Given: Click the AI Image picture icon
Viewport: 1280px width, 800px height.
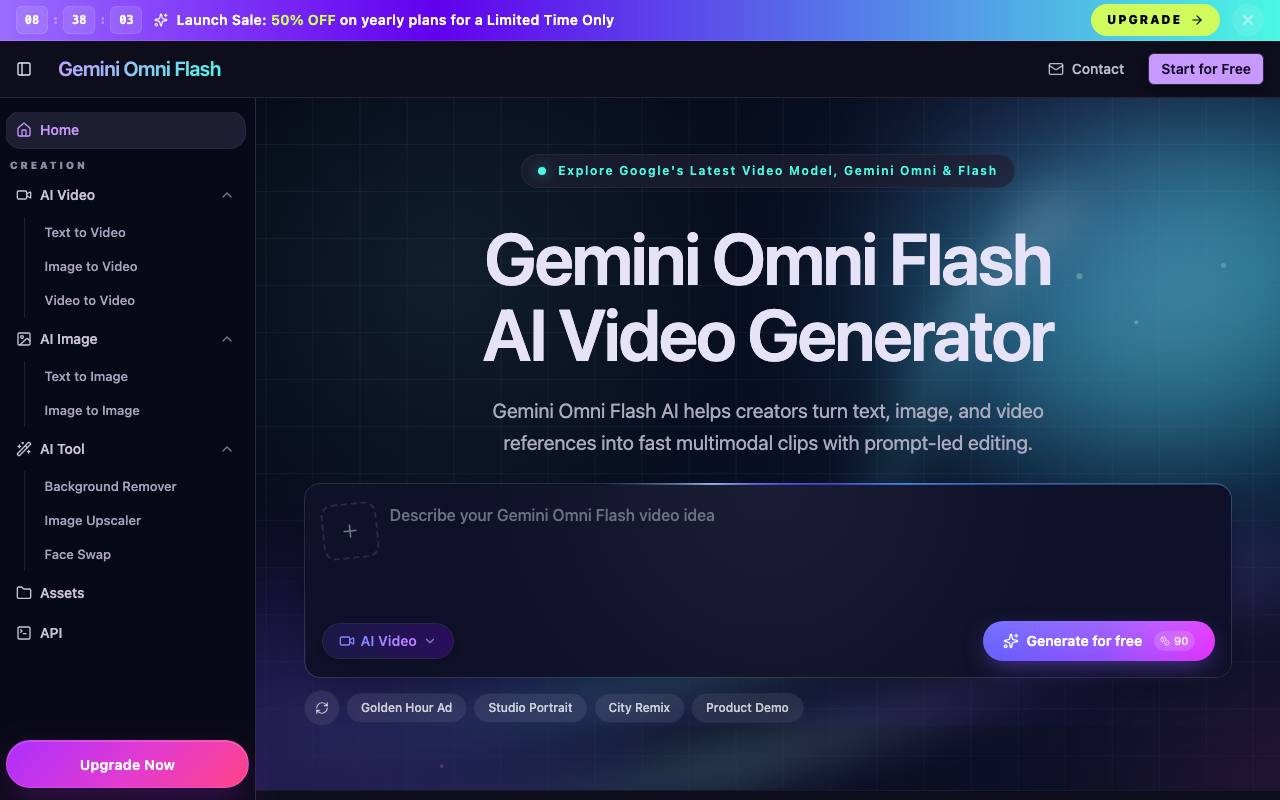Looking at the screenshot, I should [x=24, y=339].
